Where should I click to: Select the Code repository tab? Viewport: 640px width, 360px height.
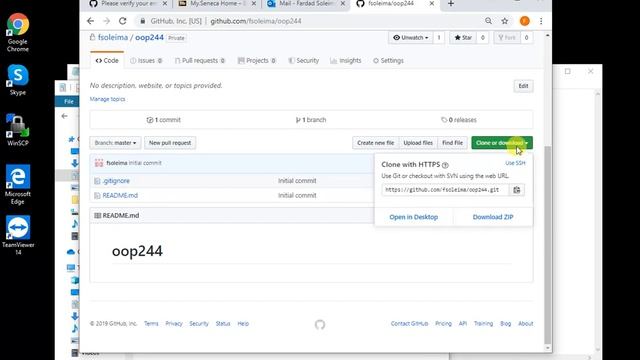(107, 60)
